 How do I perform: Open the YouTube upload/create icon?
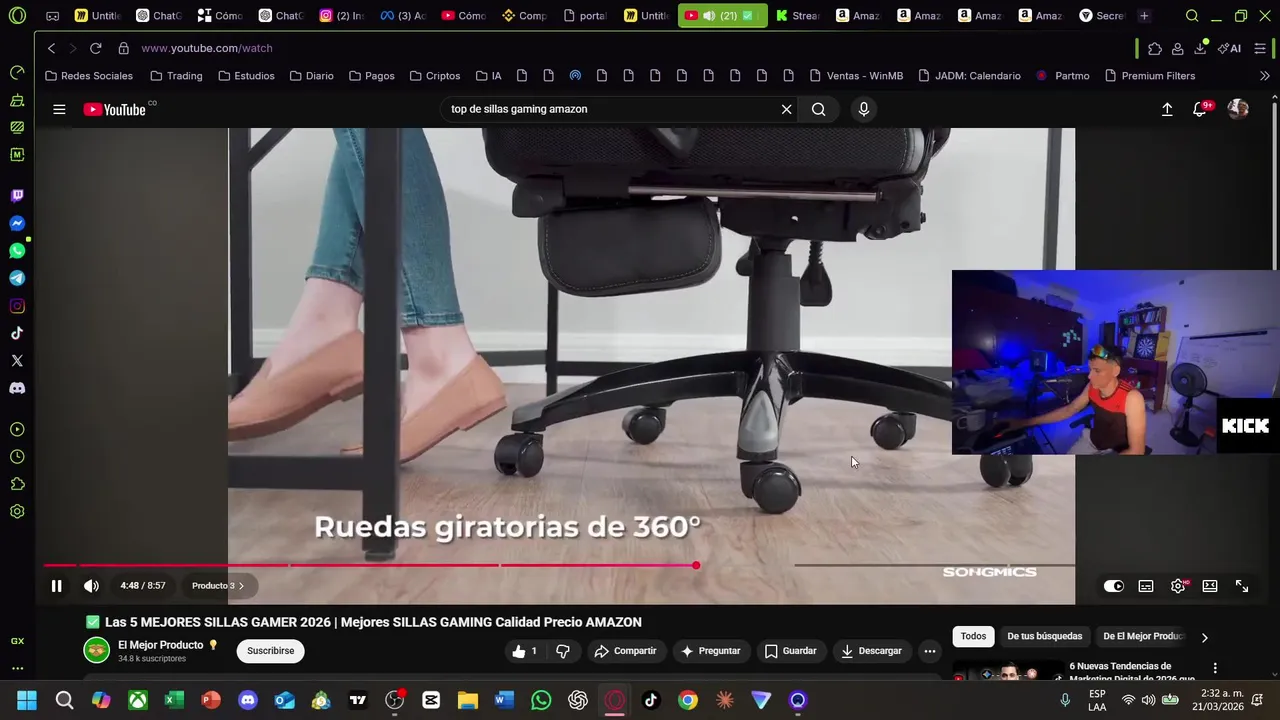coord(1167,109)
